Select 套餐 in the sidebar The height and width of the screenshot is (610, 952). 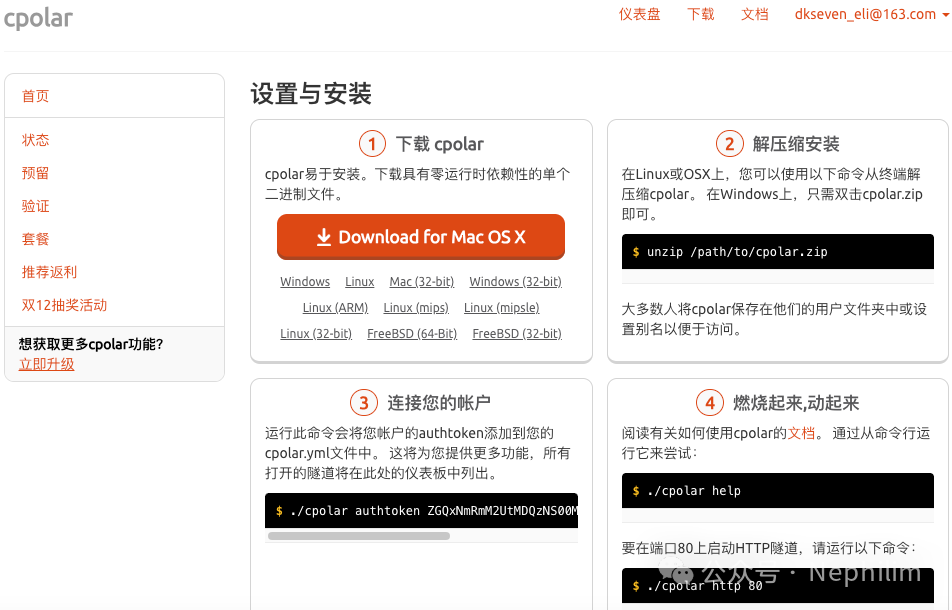click(35, 239)
